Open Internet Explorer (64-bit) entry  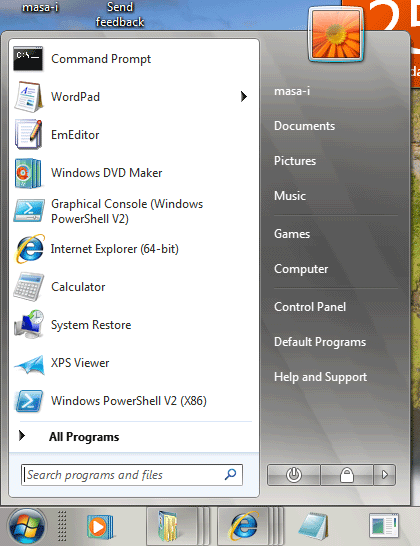pyautogui.click(x=134, y=249)
